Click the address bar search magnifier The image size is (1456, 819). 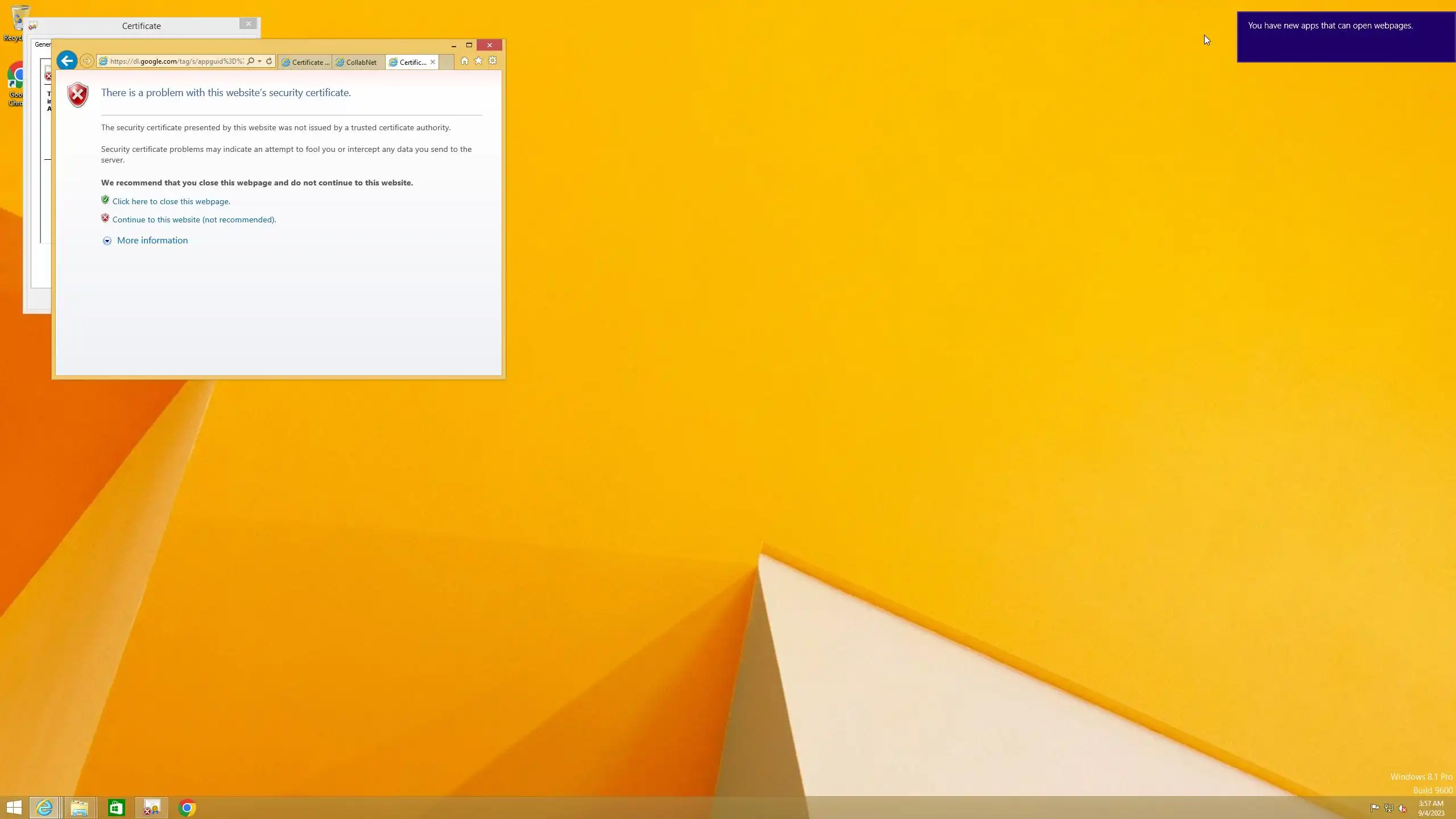[251, 61]
